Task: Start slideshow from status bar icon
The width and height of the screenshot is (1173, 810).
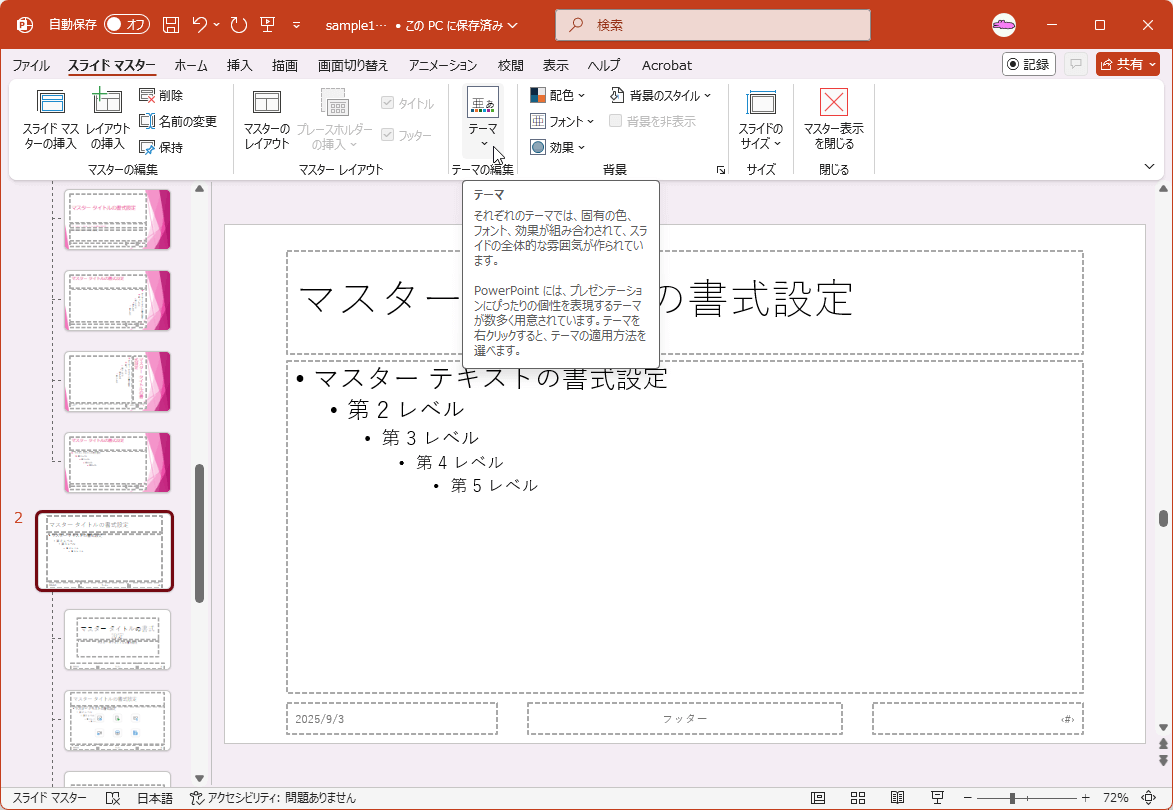Action: [937, 796]
